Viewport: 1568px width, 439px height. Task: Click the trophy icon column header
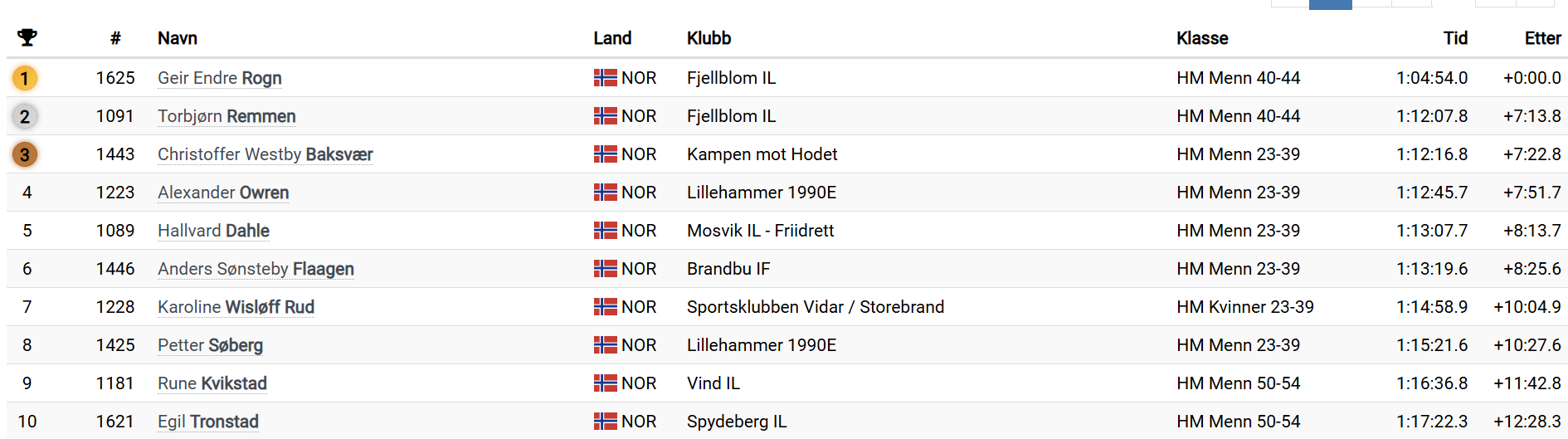click(x=27, y=37)
